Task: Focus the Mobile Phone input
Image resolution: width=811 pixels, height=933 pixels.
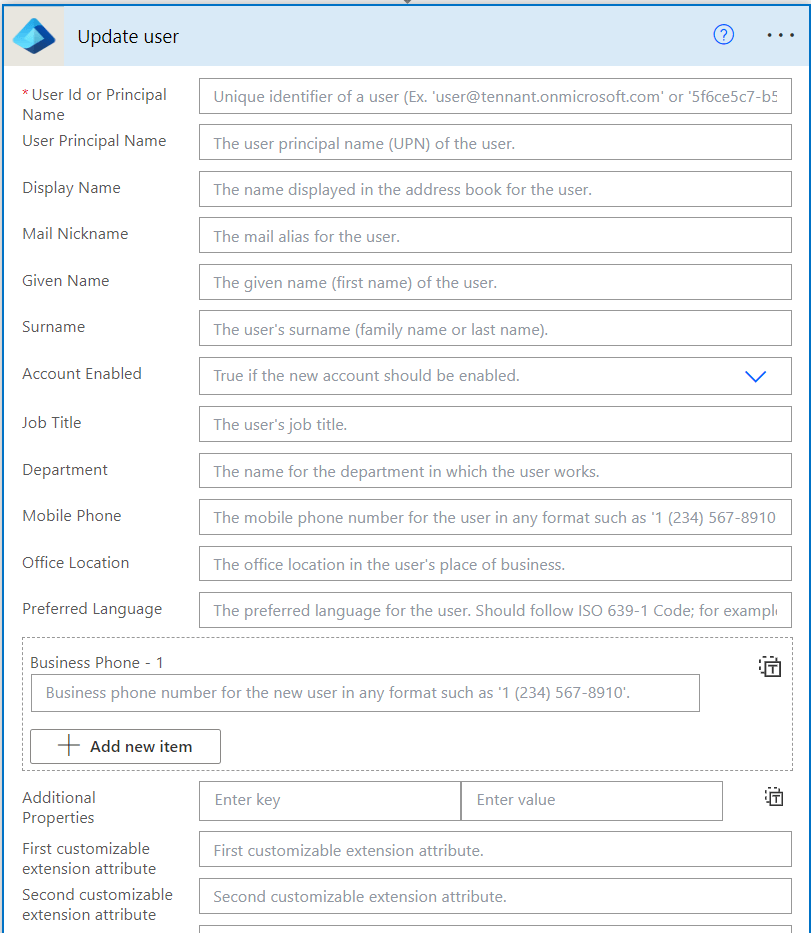Action: point(495,518)
